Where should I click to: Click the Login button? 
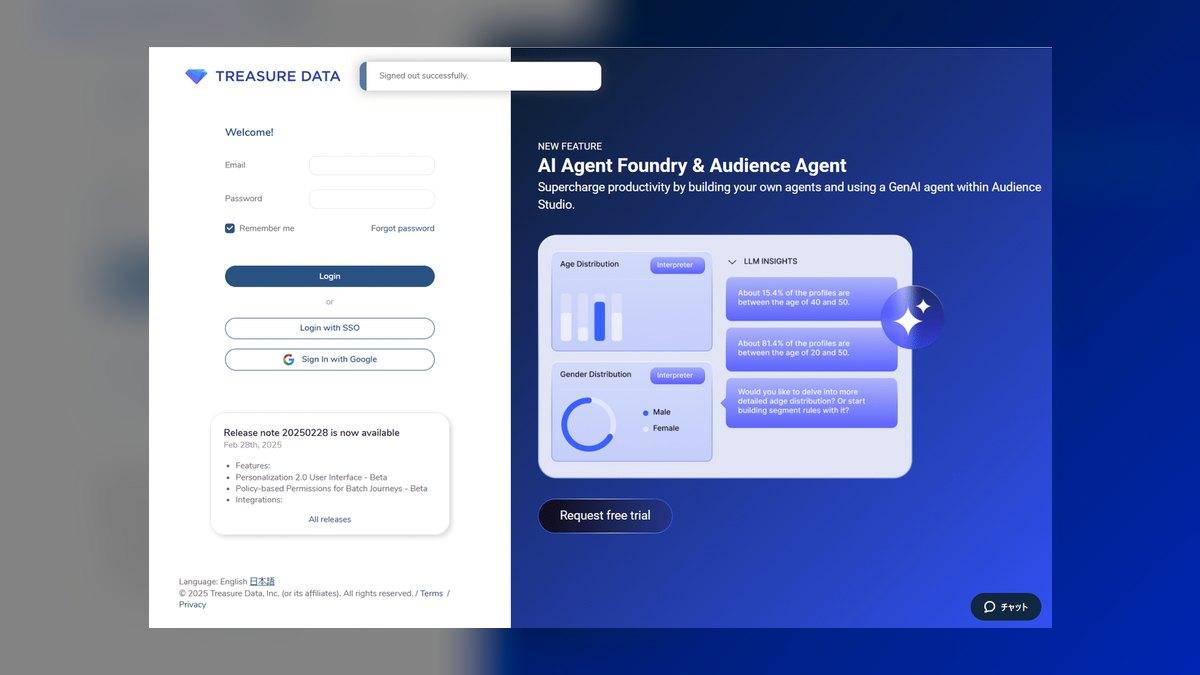click(x=330, y=276)
